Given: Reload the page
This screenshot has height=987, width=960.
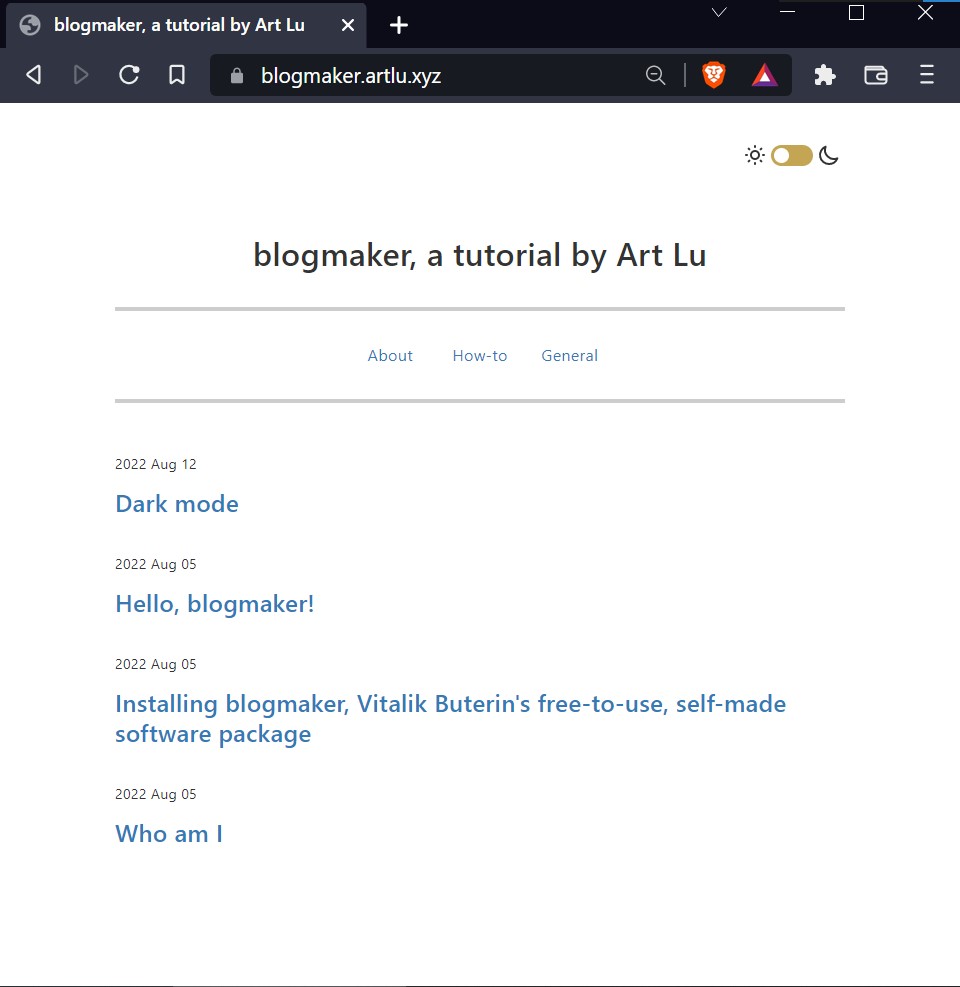Looking at the screenshot, I should pyautogui.click(x=129, y=74).
